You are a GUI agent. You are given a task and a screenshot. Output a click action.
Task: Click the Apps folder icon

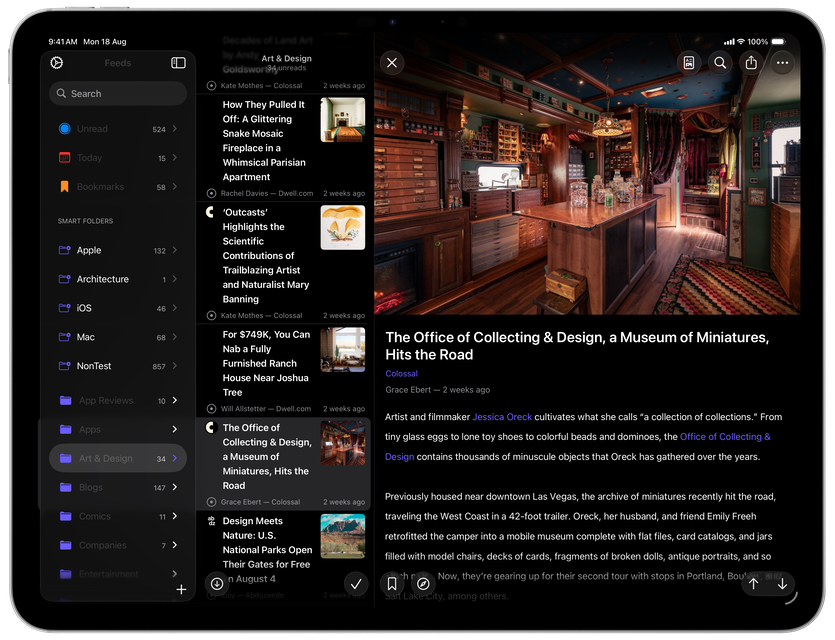point(66,429)
